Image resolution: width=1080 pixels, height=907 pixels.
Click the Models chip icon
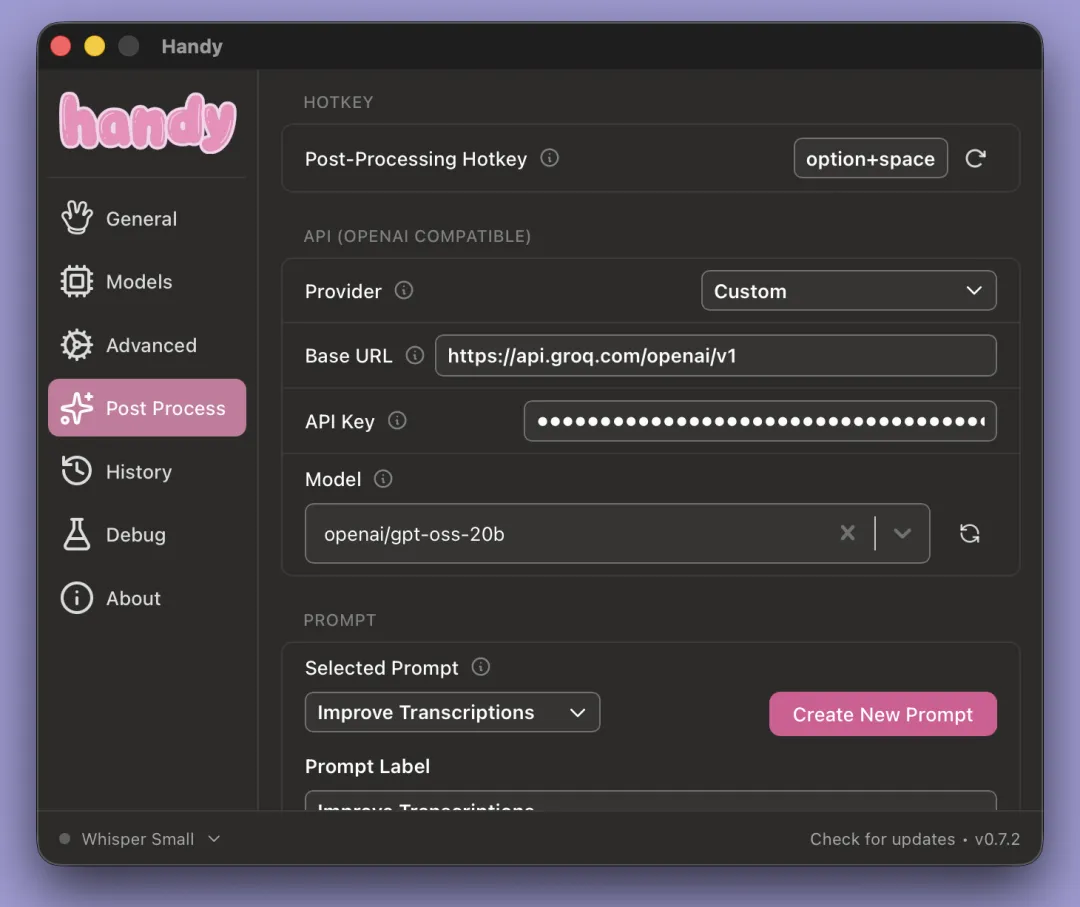pos(76,281)
